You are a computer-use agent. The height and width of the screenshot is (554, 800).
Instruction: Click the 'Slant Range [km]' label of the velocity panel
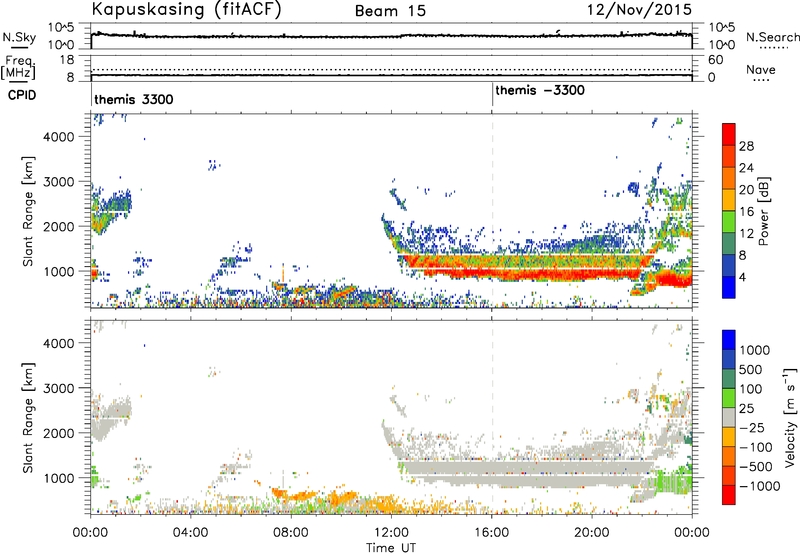pos(28,418)
